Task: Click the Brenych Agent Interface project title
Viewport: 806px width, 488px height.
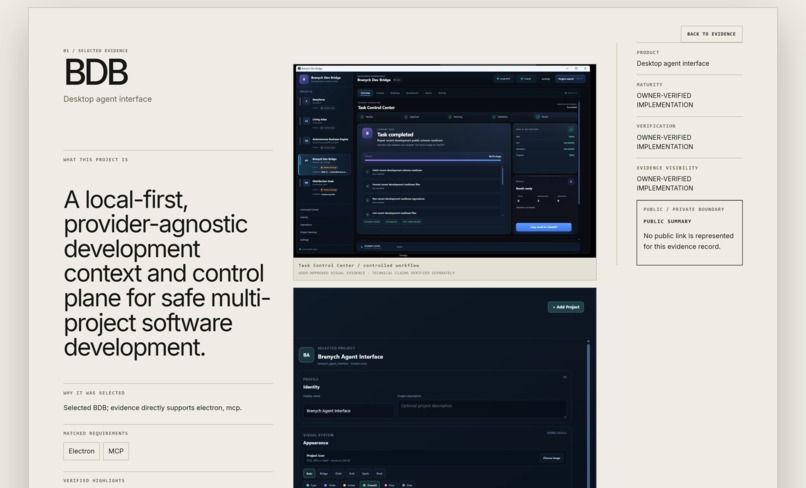Action: (x=350, y=356)
